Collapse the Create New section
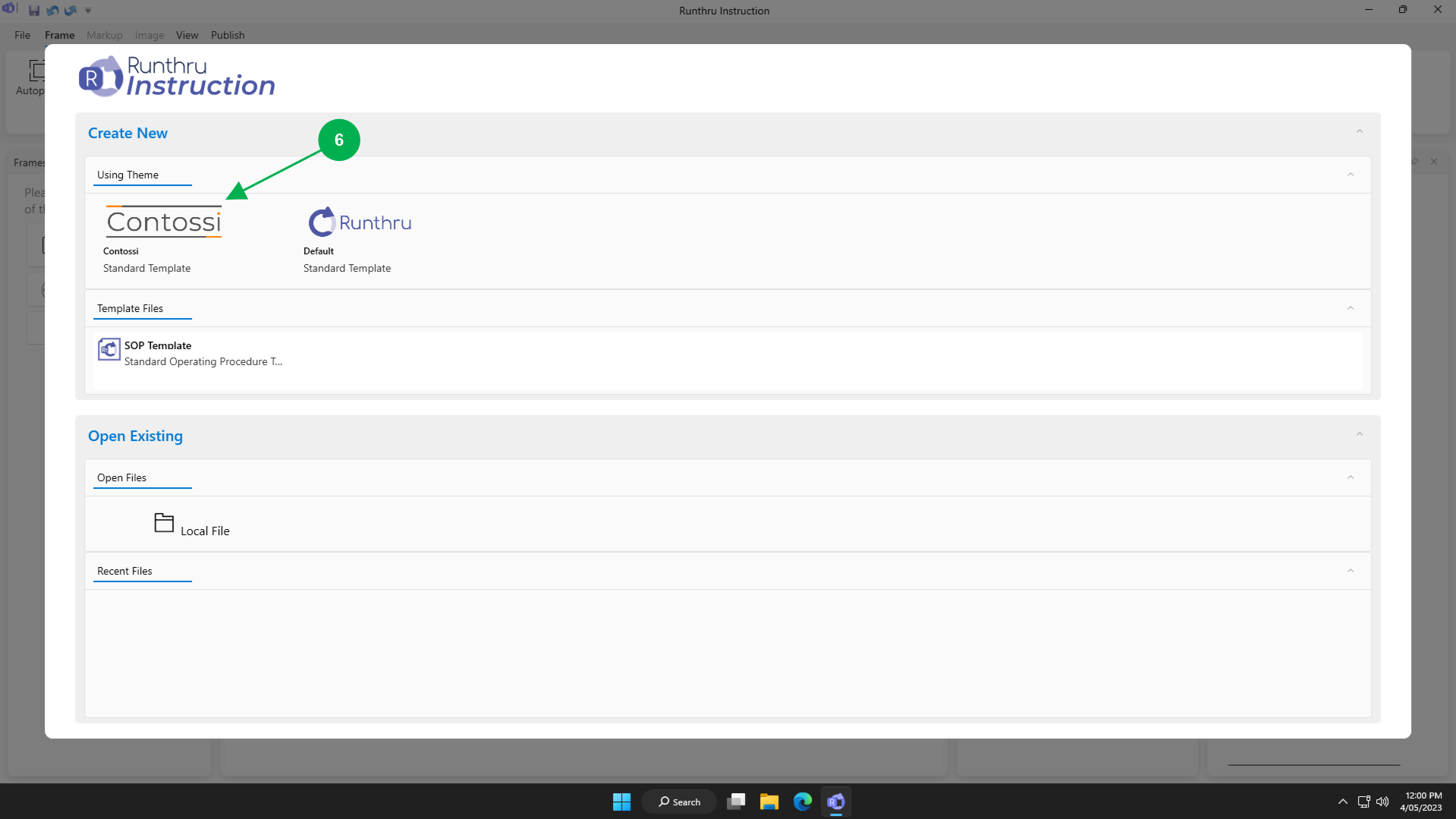The height and width of the screenshot is (819, 1456). click(1359, 131)
